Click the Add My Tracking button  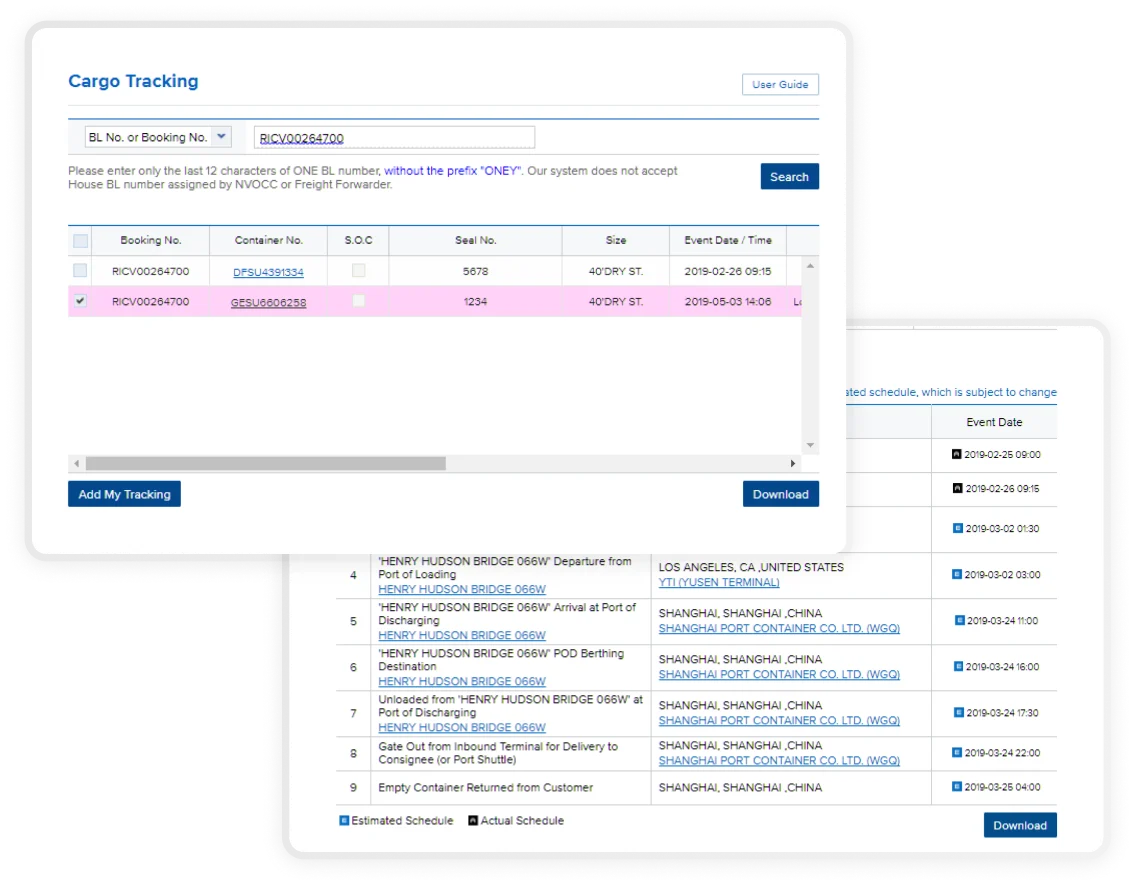[x=124, y=494]
